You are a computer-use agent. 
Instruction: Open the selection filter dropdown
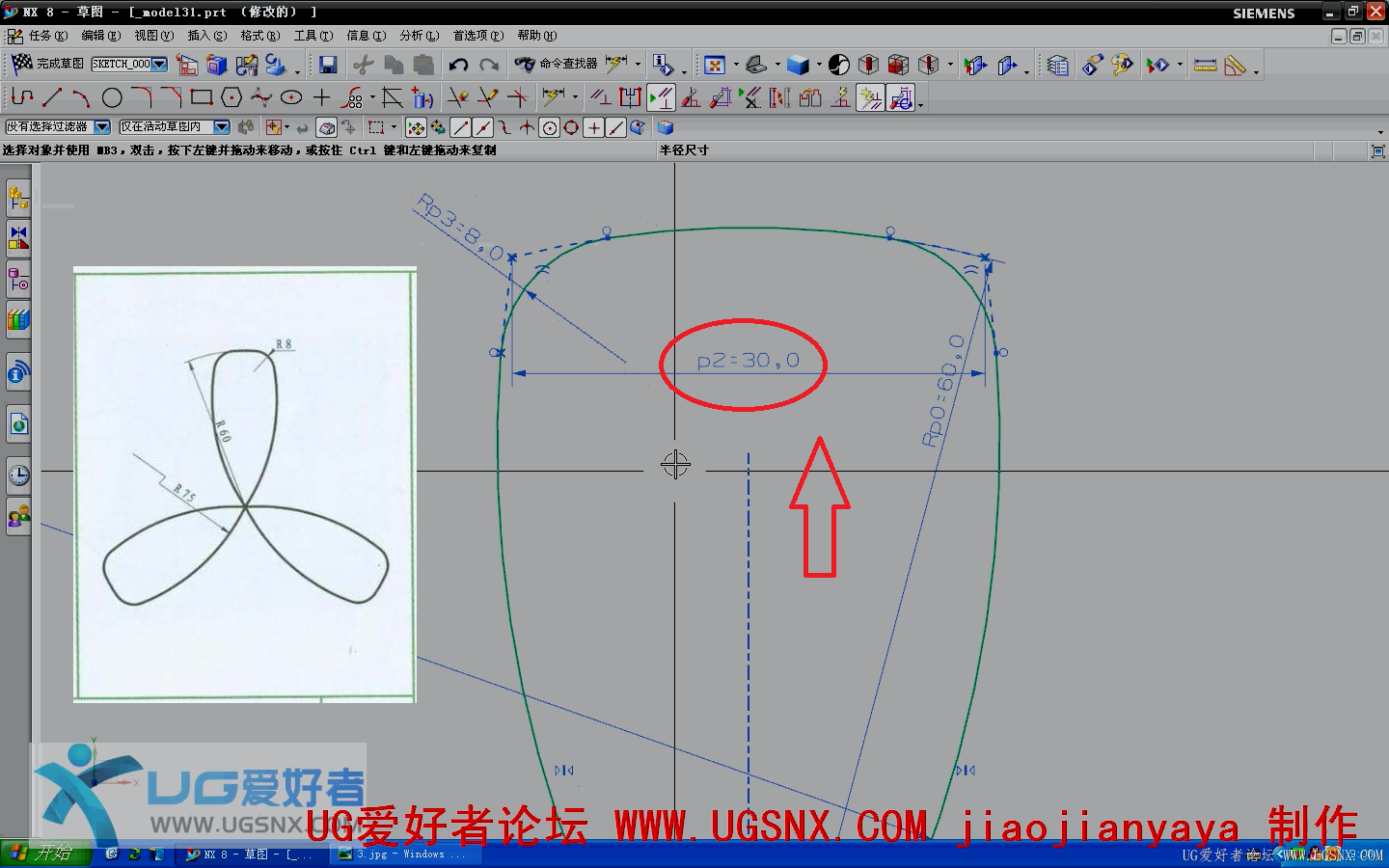(x=102, y=127)
